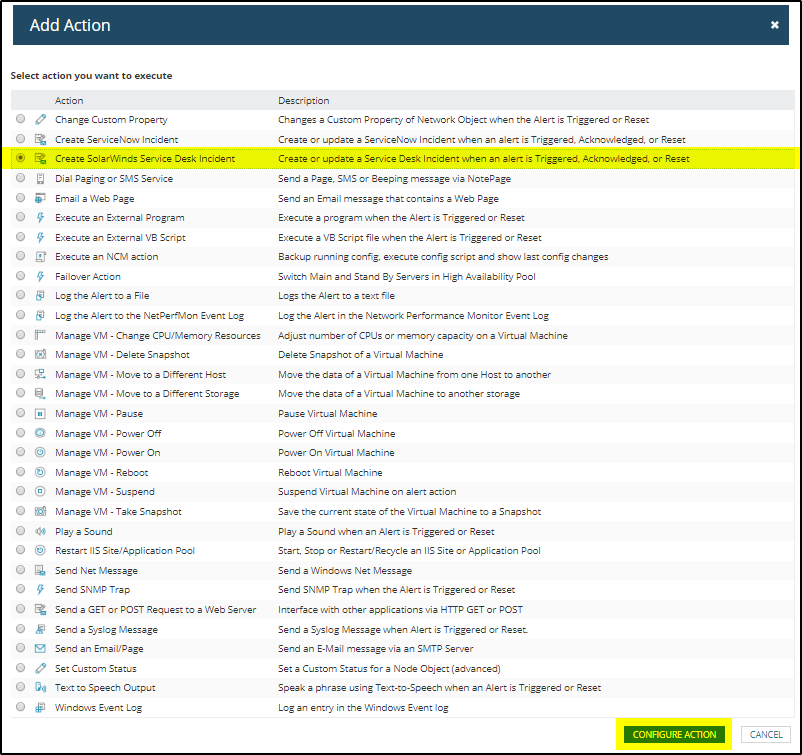Select the Change Custom Property radio button
Screen dimensions: 802x755
point(20,119)
